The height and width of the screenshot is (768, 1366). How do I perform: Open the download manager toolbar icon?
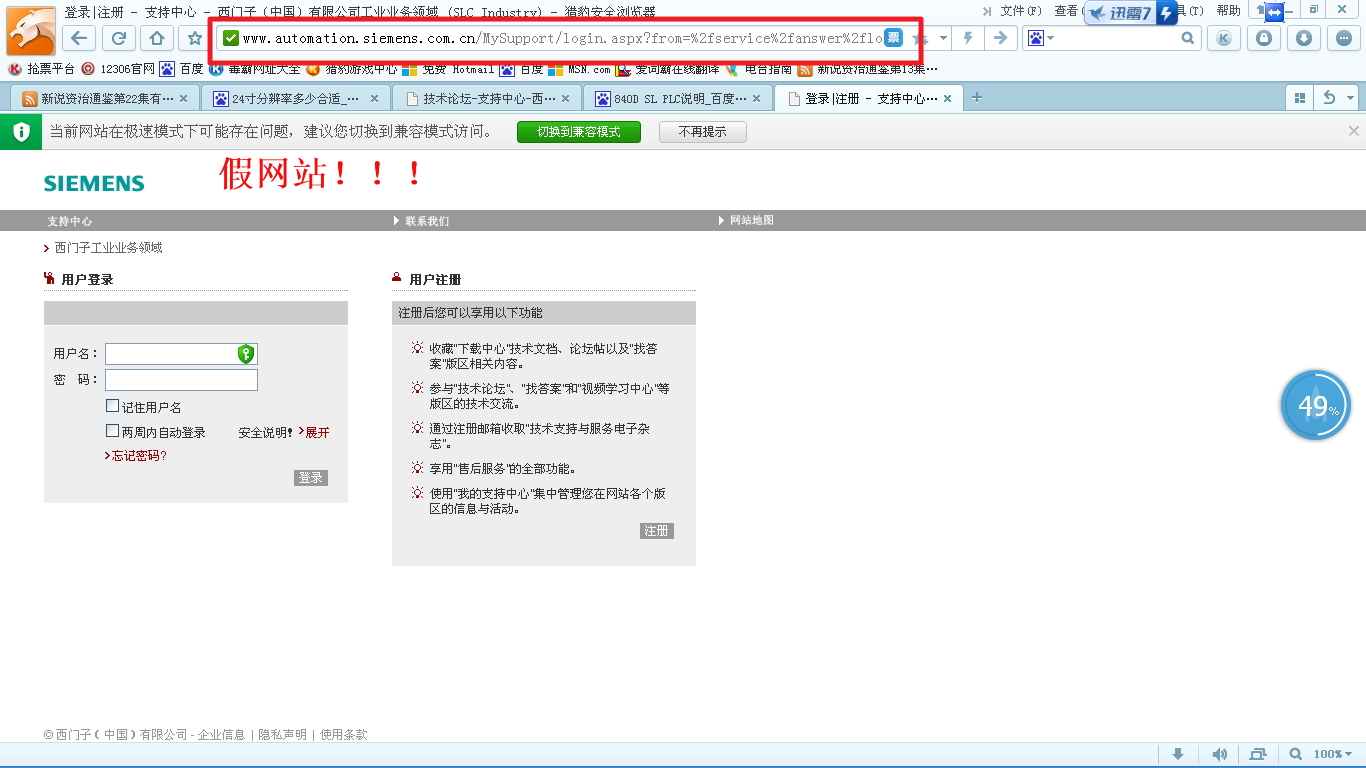coord(1304,38)
